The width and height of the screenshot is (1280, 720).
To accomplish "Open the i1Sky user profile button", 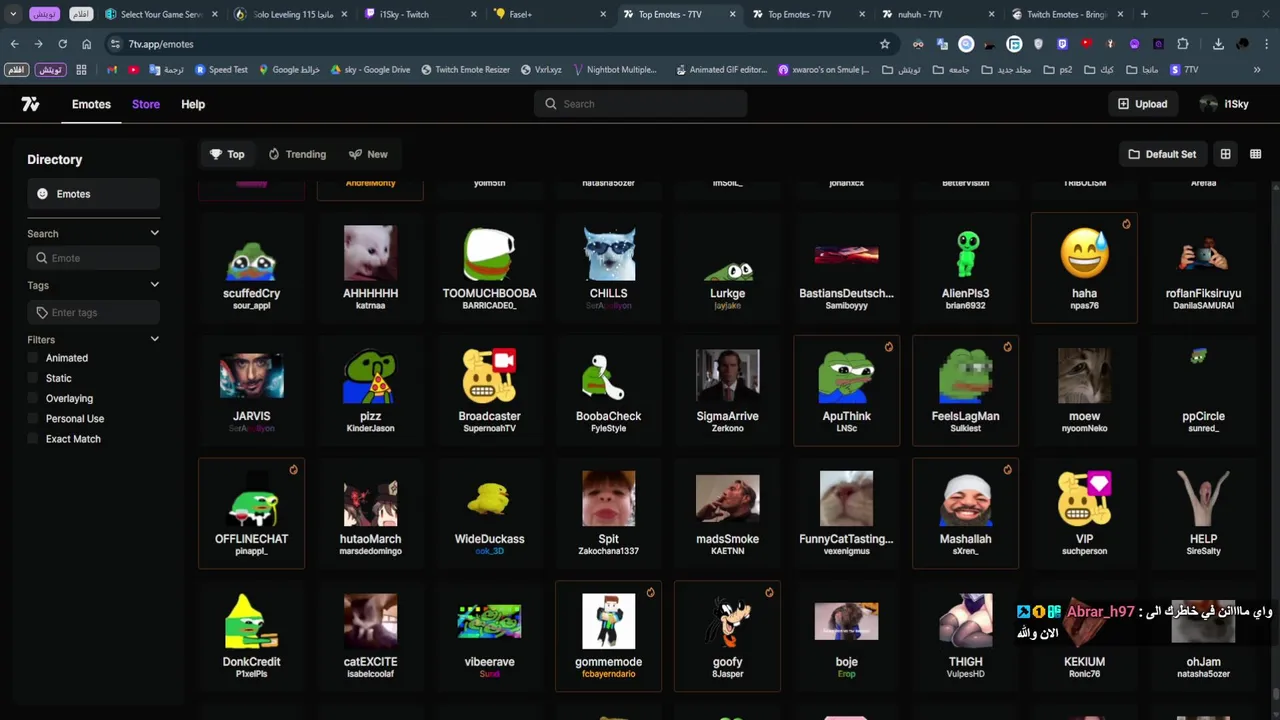I will 1224,104.
